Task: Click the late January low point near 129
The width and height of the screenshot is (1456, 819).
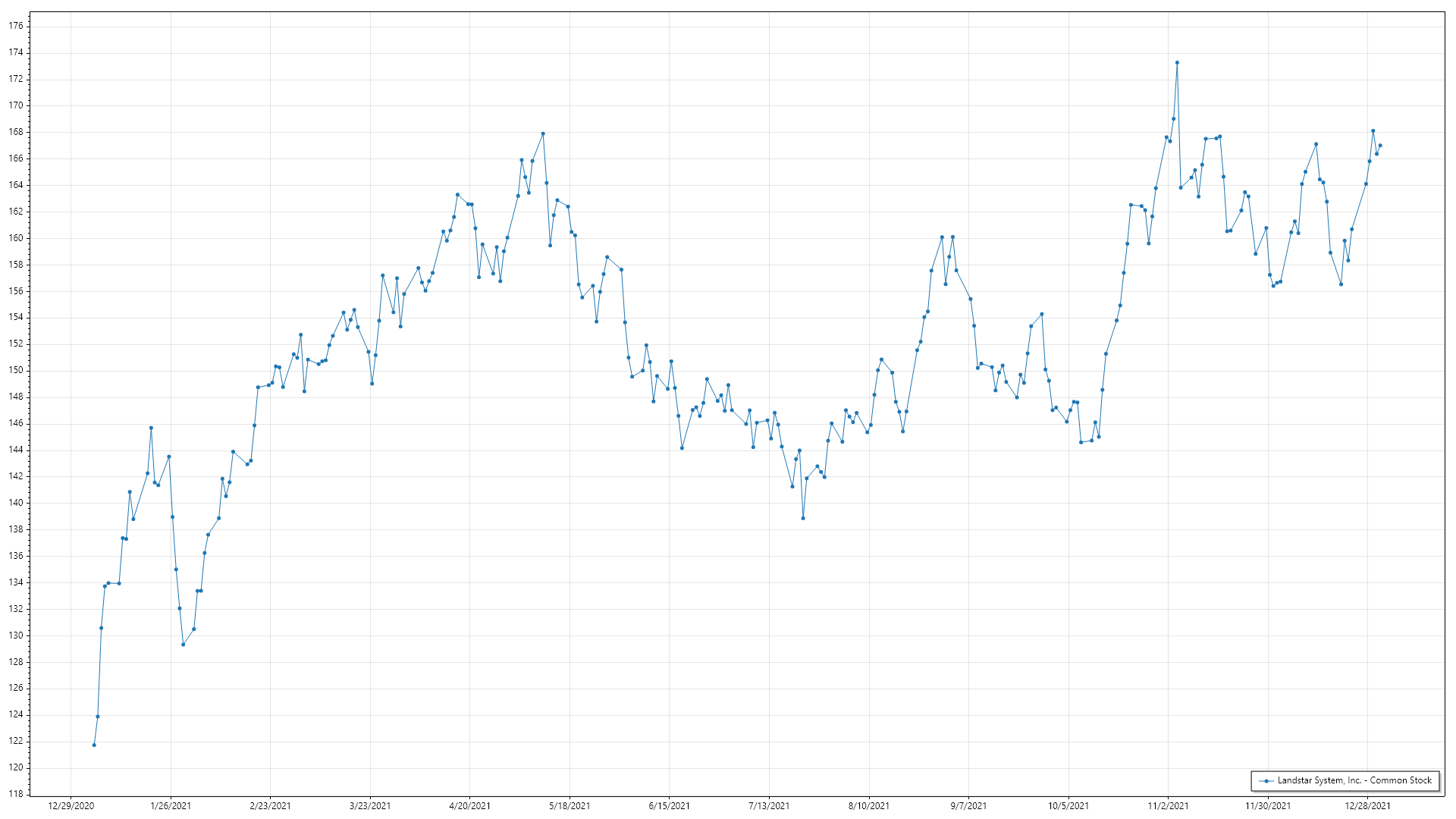Action: pyautogui.click(x=183, y=645)
